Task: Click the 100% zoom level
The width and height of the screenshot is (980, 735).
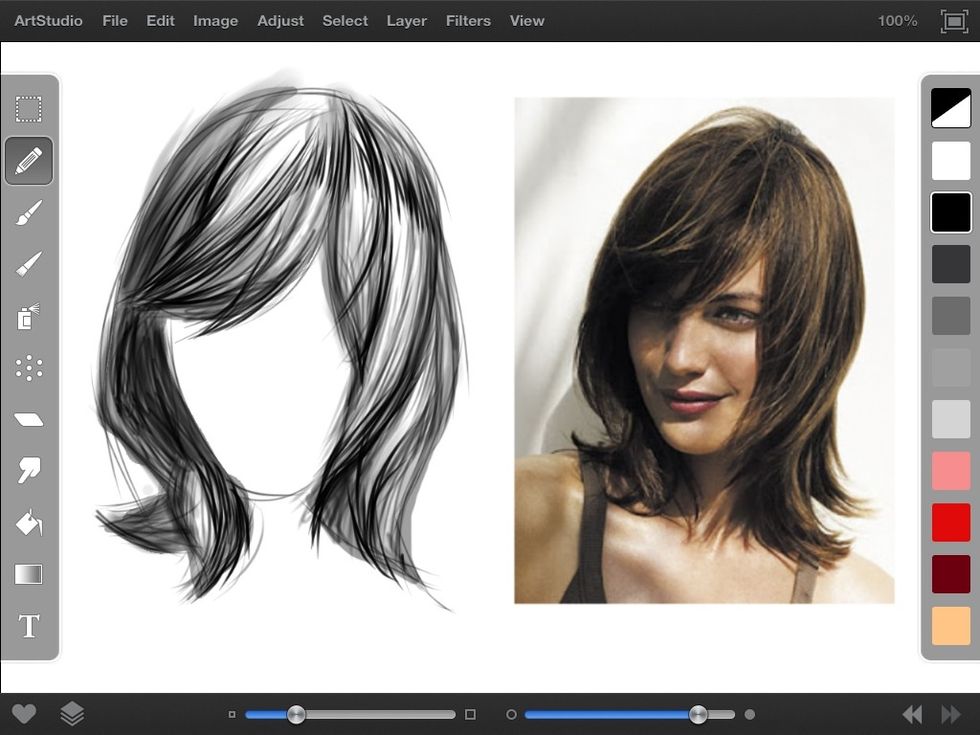Action: pyautogui.click(x=898, y=21)
